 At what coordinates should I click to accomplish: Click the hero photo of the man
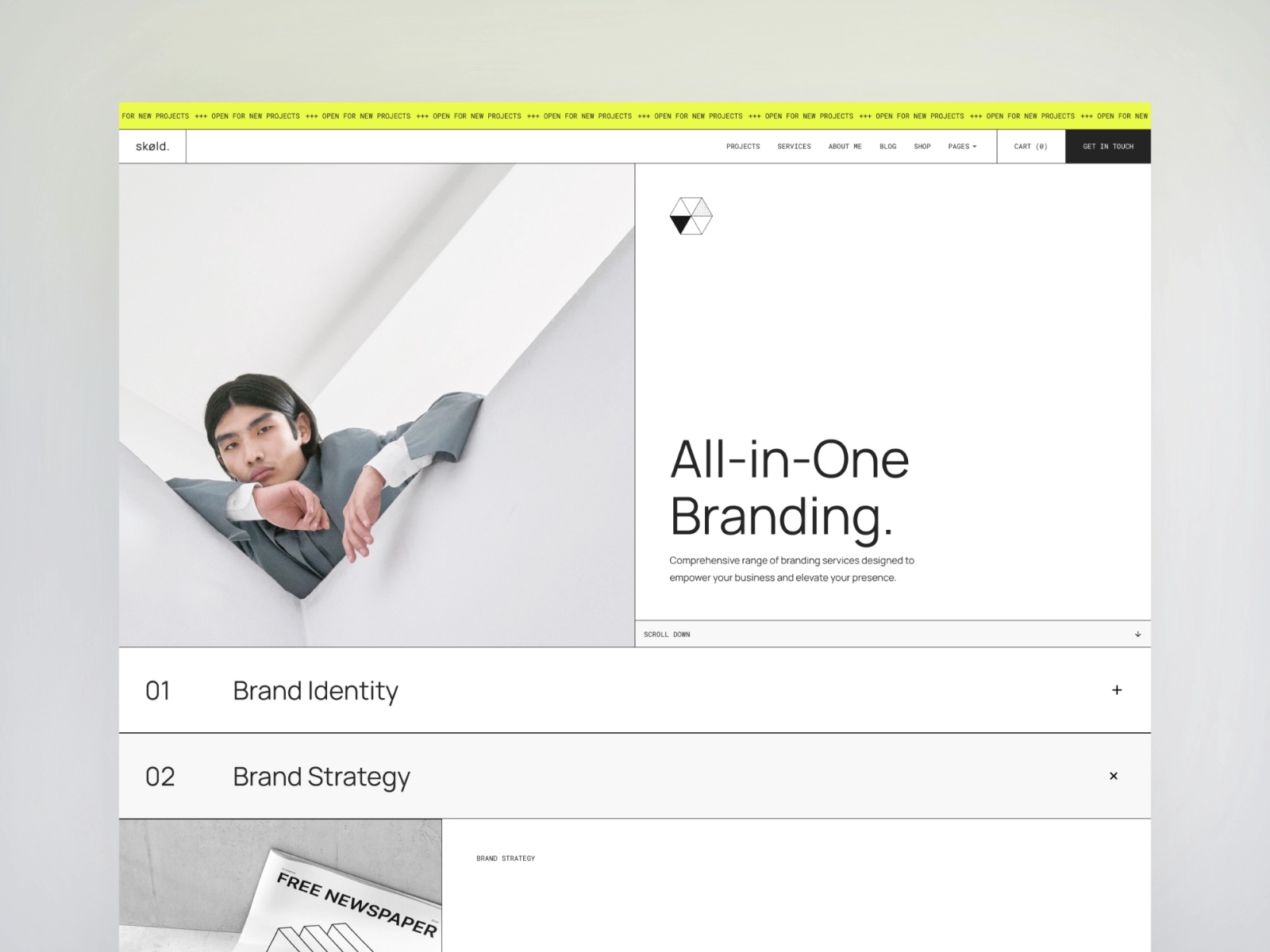pos(376,405)
